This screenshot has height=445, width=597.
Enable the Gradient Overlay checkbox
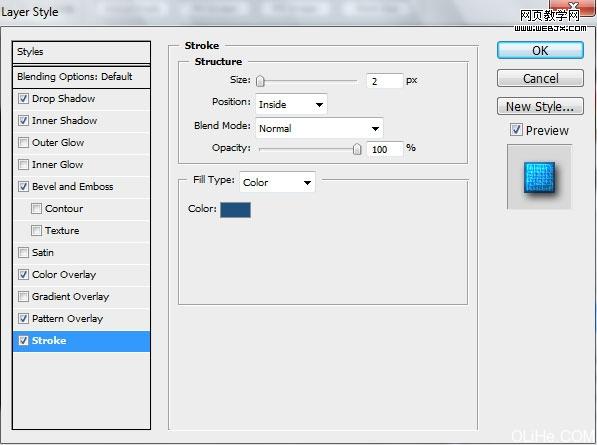pos(23,297)
